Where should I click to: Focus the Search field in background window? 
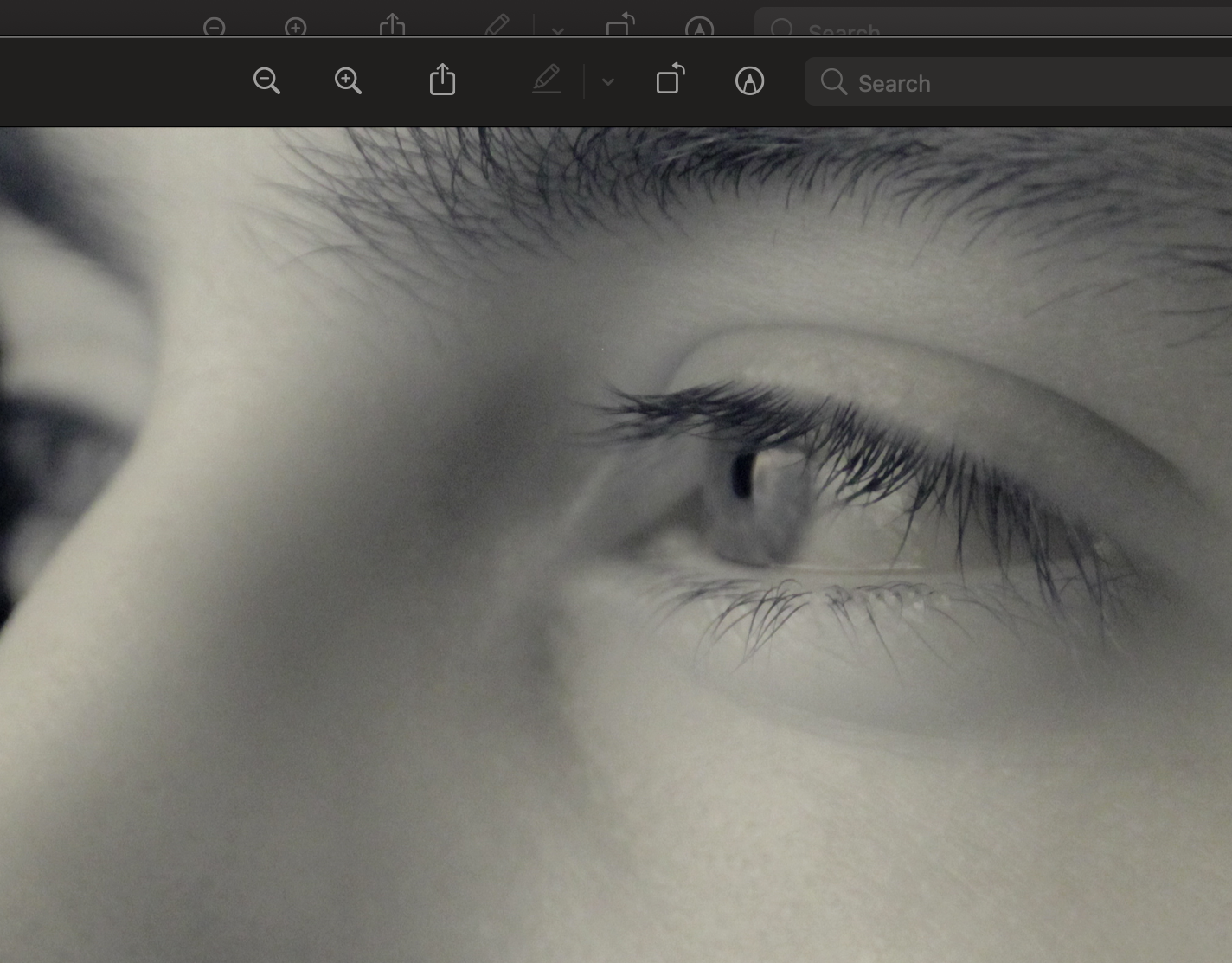tap(993, 23)
